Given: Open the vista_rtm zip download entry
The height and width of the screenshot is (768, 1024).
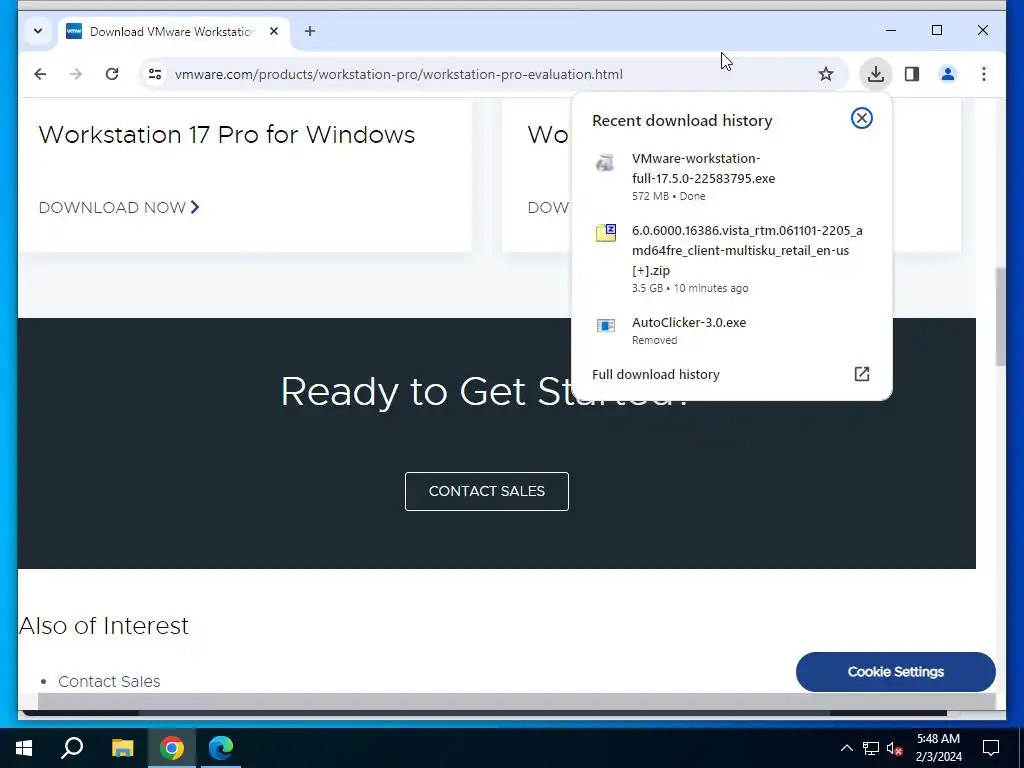Looking at the screenshot, I should pyautogui.click(x=731, y=259).
